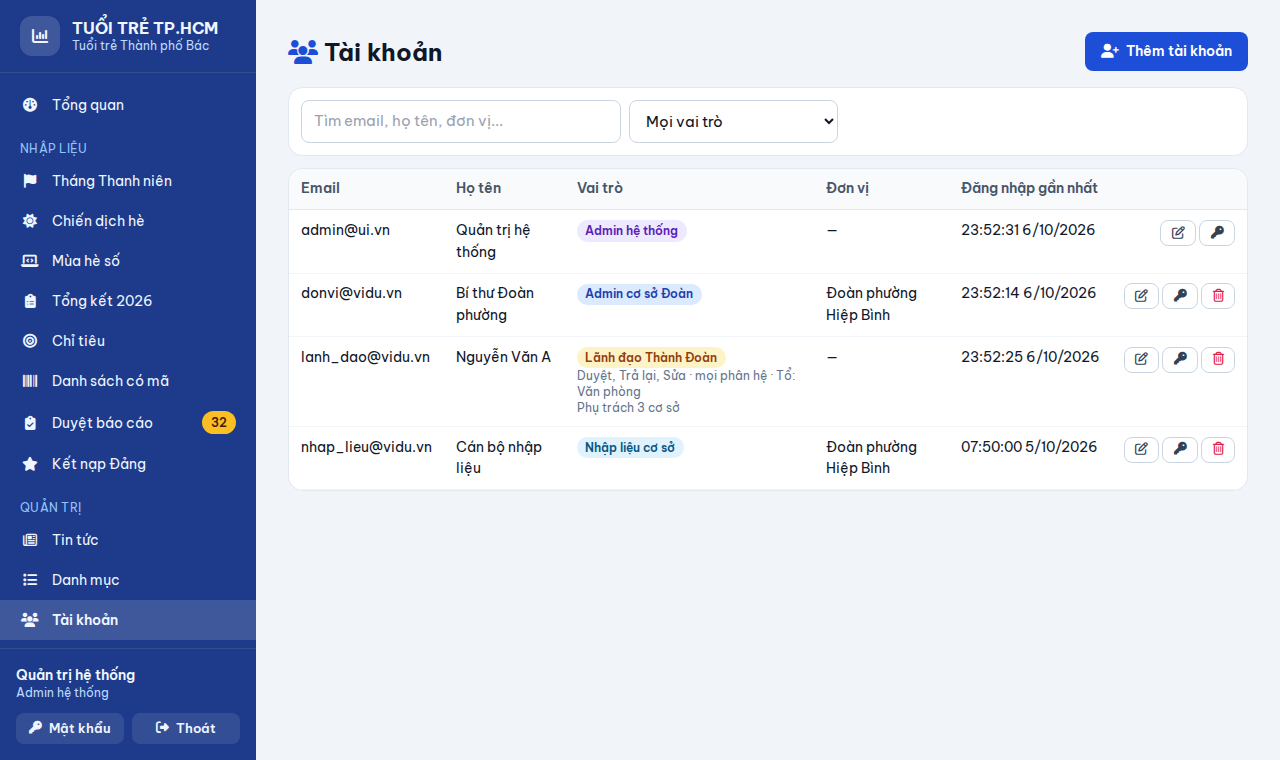
Task: Open Danh sách có mã
Action: tap(128, 381)
